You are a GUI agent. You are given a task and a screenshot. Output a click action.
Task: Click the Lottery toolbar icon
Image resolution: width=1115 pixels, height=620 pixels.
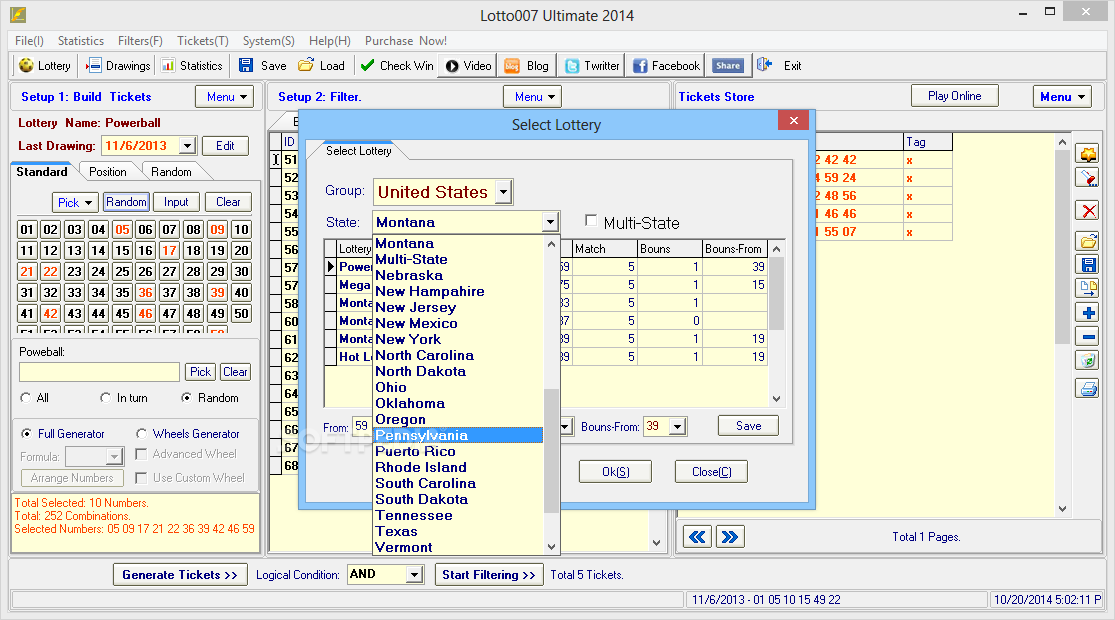(26, 65)
